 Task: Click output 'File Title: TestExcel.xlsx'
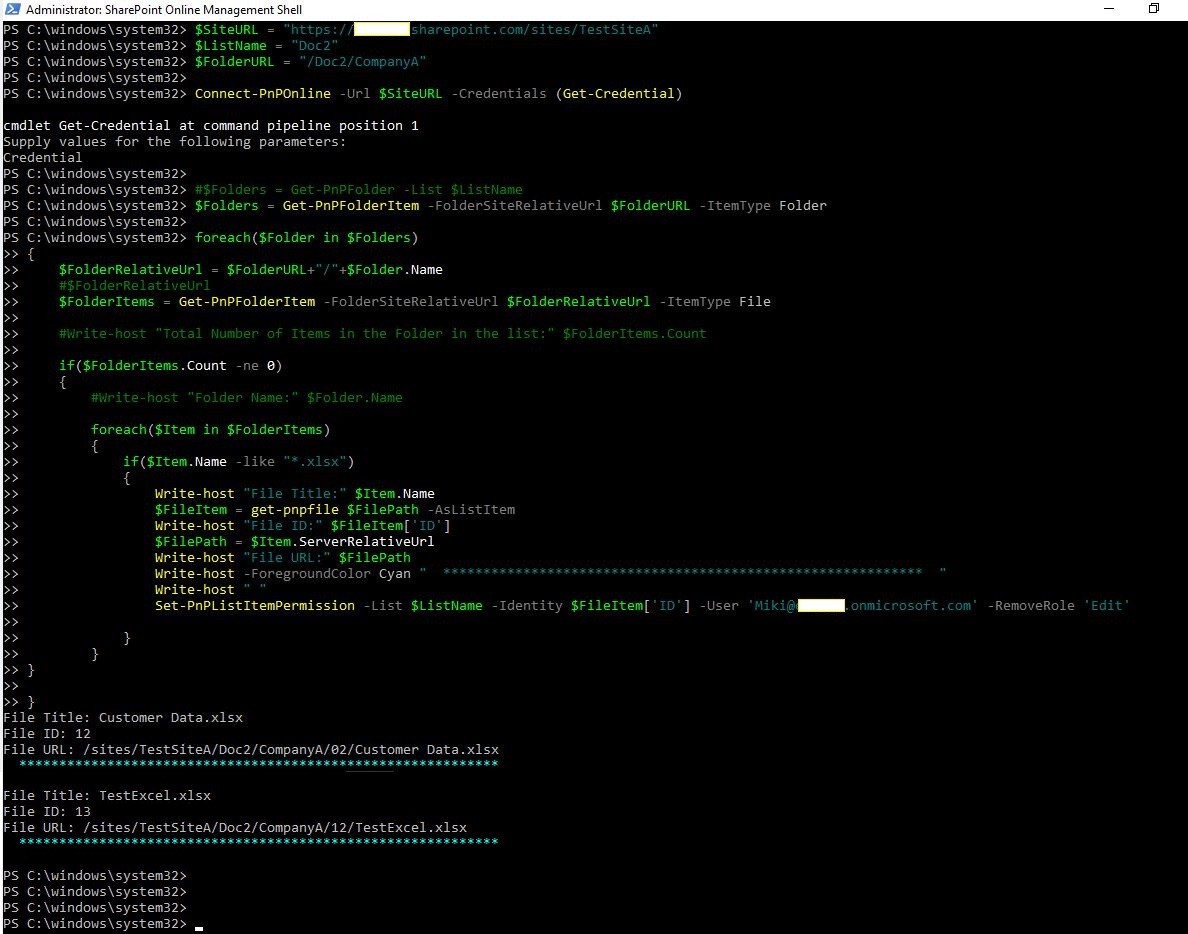(107, 795)
